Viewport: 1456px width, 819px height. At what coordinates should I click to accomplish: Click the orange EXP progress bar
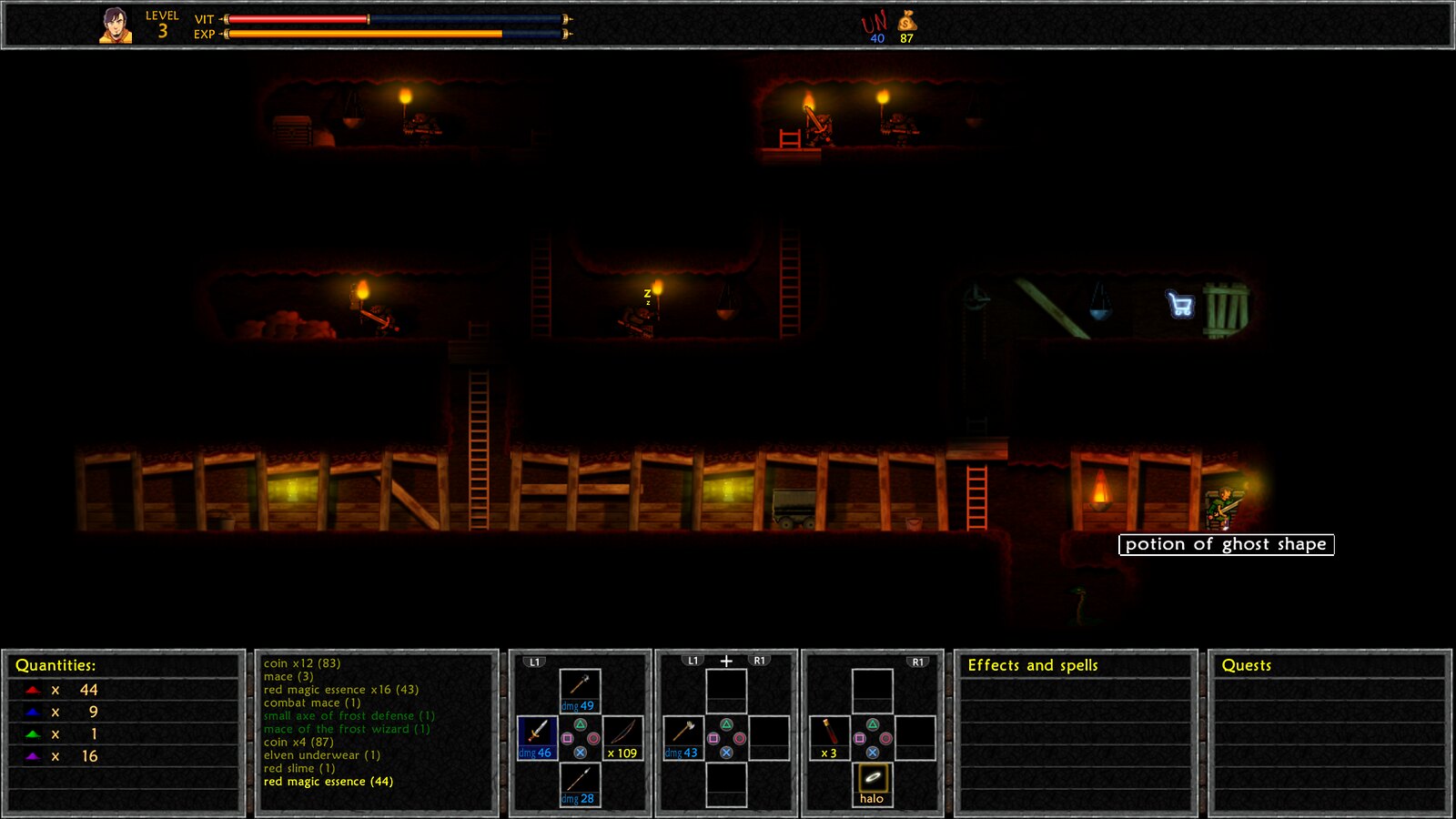point(364,34)
